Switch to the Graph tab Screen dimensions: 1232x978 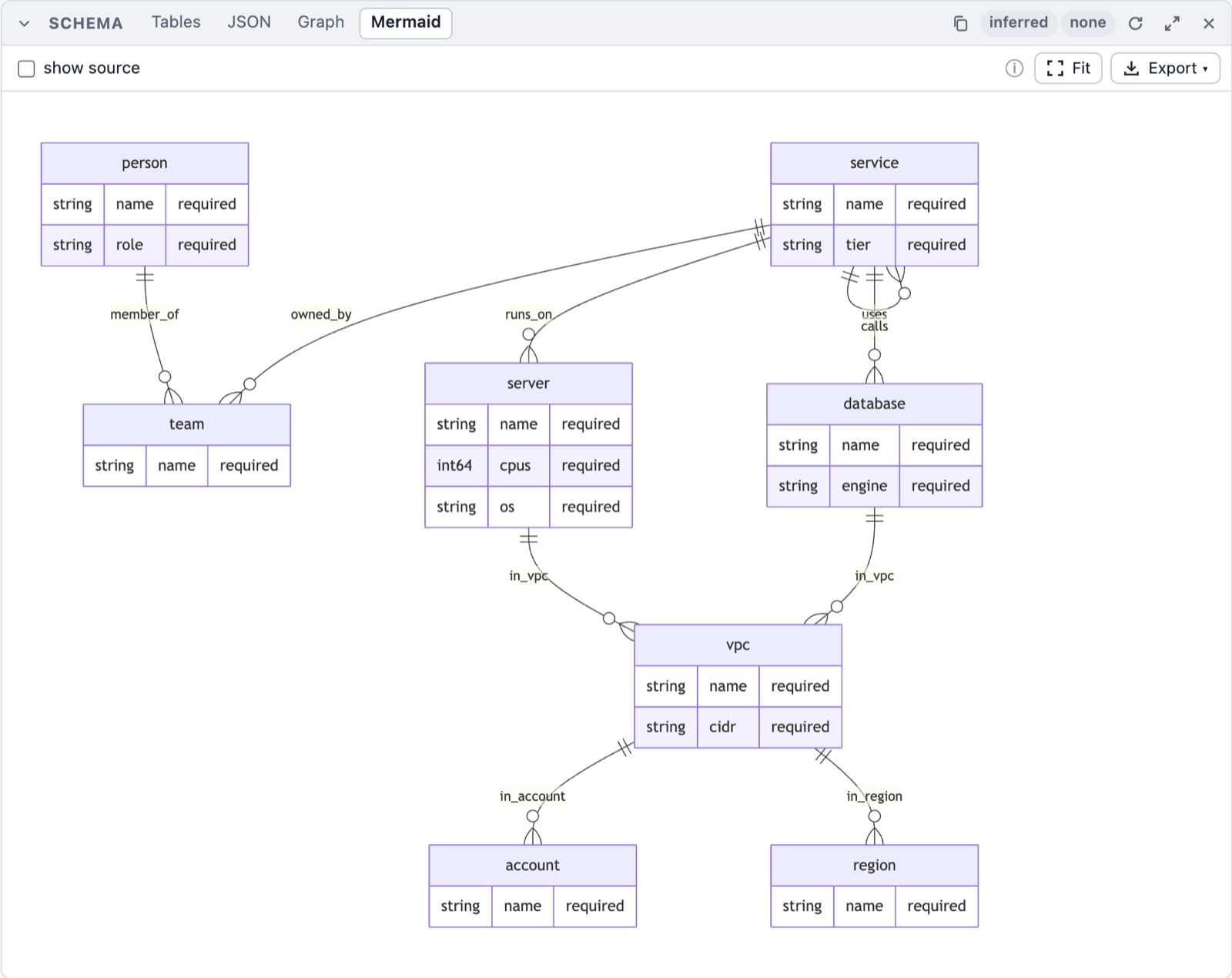320,22
